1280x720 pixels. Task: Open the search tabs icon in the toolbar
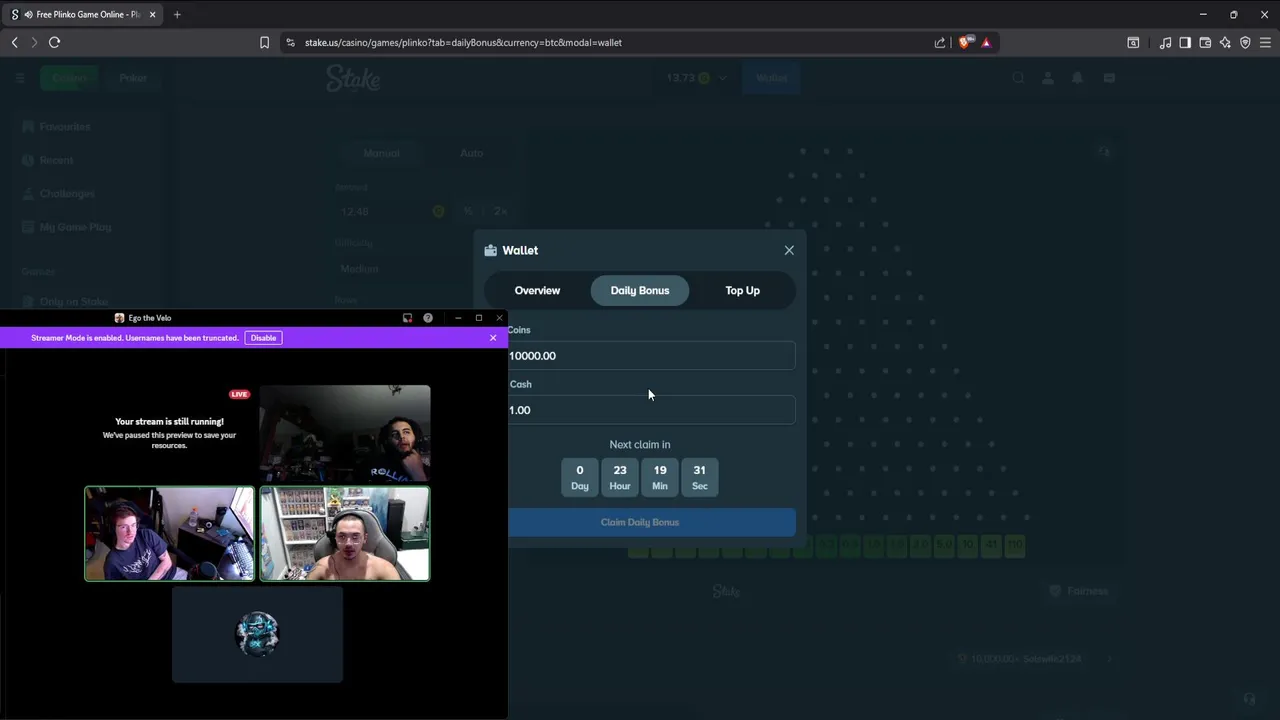1133,42
